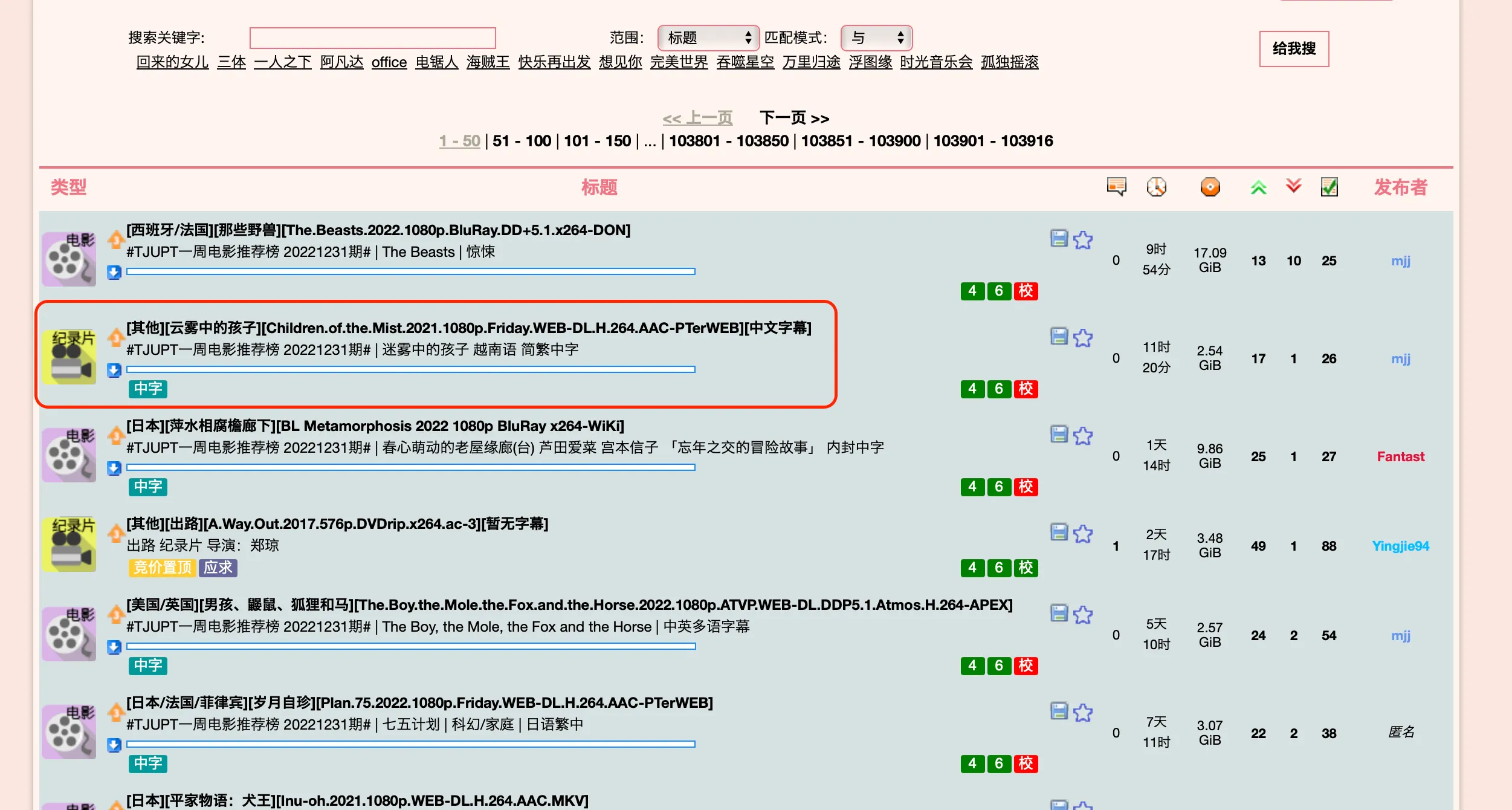The height and width of the screenshot is (810, 1512).
Task: Go to next page 下一页 >>
Action: pyautogui.click(x=794, y=117)
